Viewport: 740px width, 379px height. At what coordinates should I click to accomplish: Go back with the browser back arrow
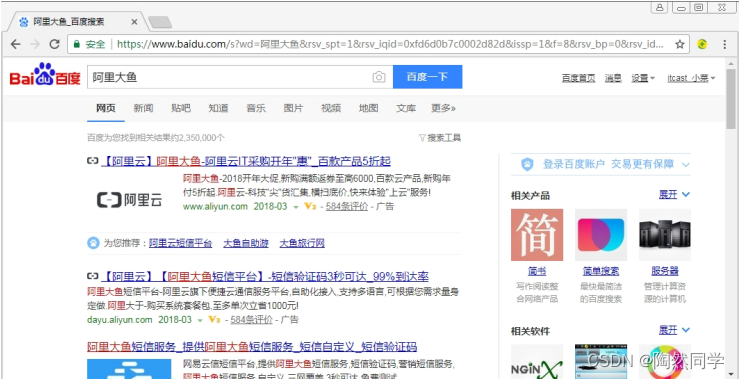16,44
